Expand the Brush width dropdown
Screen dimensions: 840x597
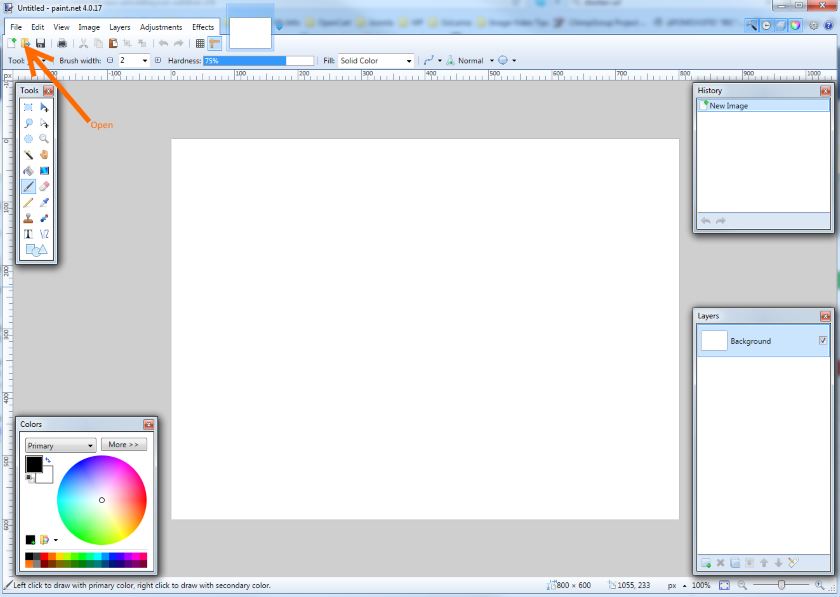point(145,61)
